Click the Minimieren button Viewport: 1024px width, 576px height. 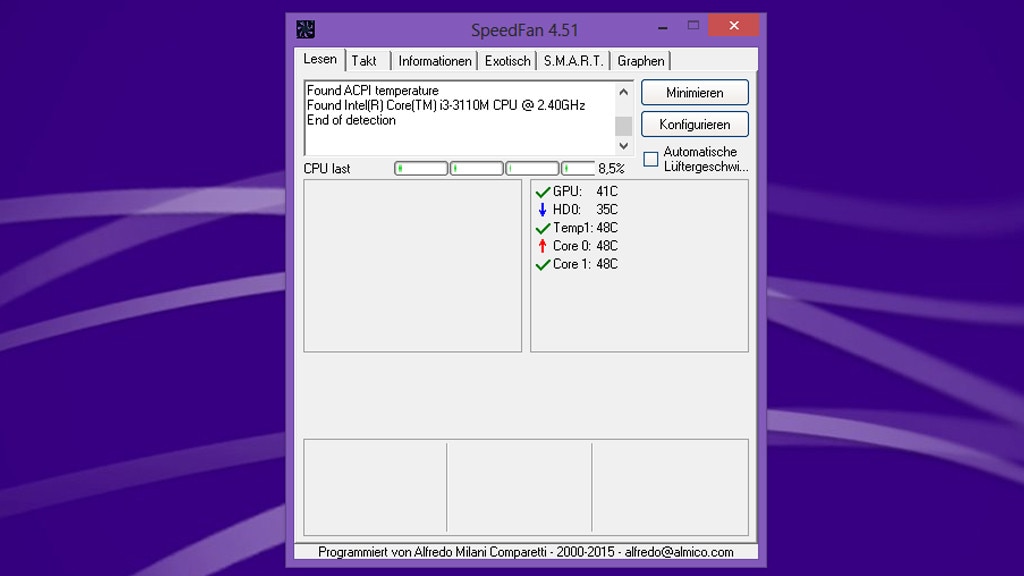[x=695, y=93]
